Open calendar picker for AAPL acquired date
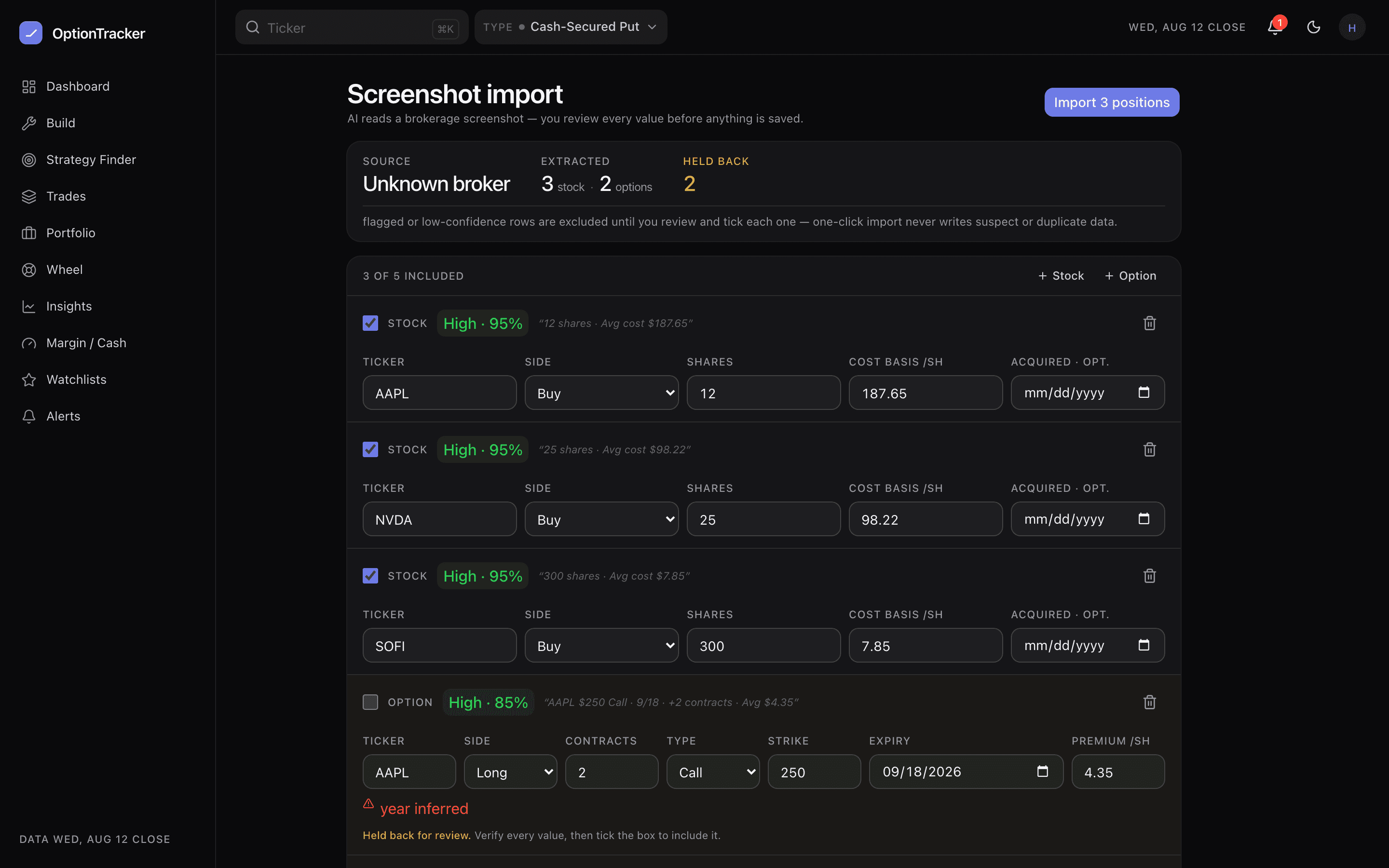This screenshot has width=1389, height=868. coord(1144,392)
